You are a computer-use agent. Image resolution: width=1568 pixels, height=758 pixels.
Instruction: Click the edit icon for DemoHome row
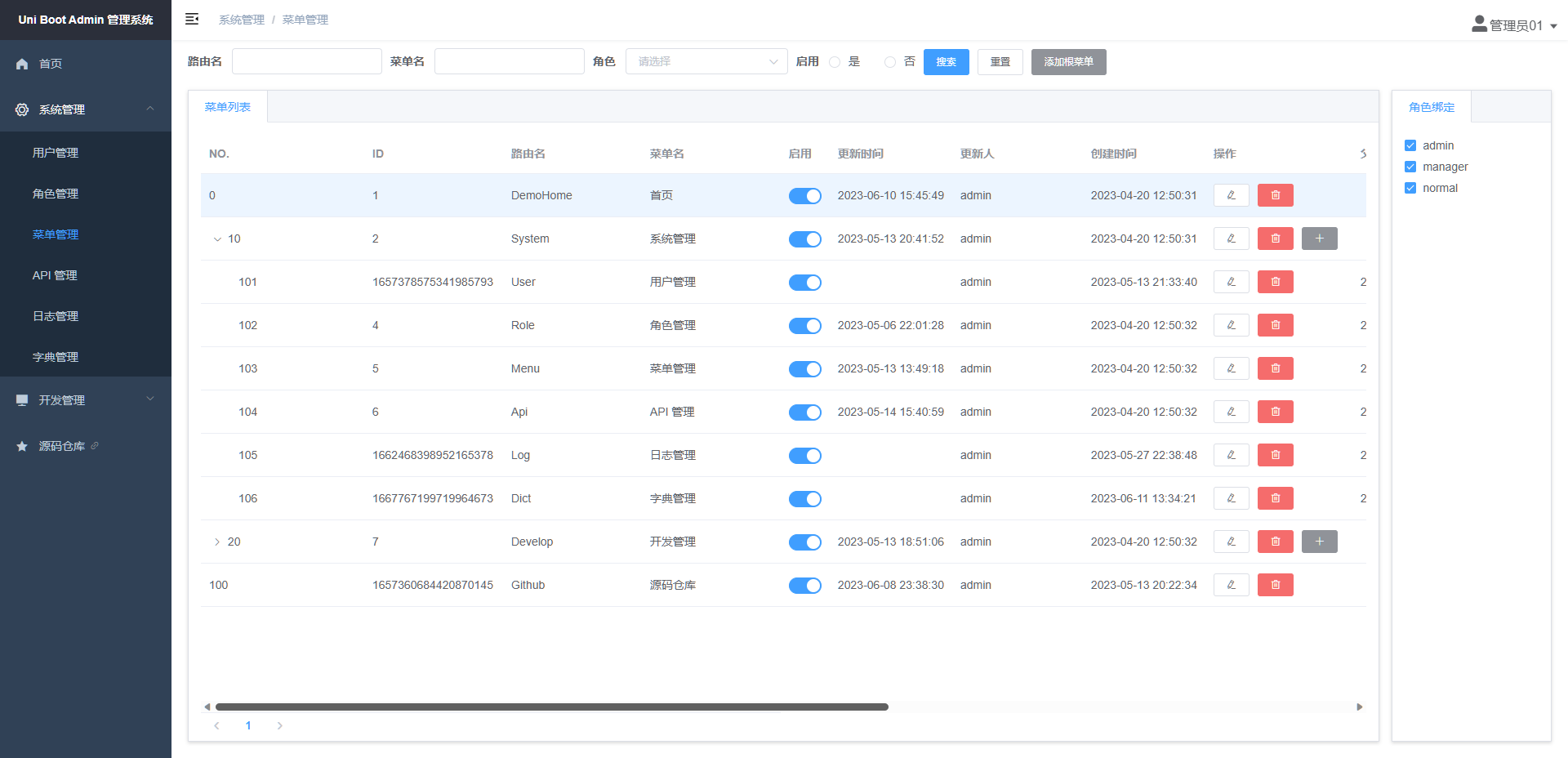pos(1231,195)
